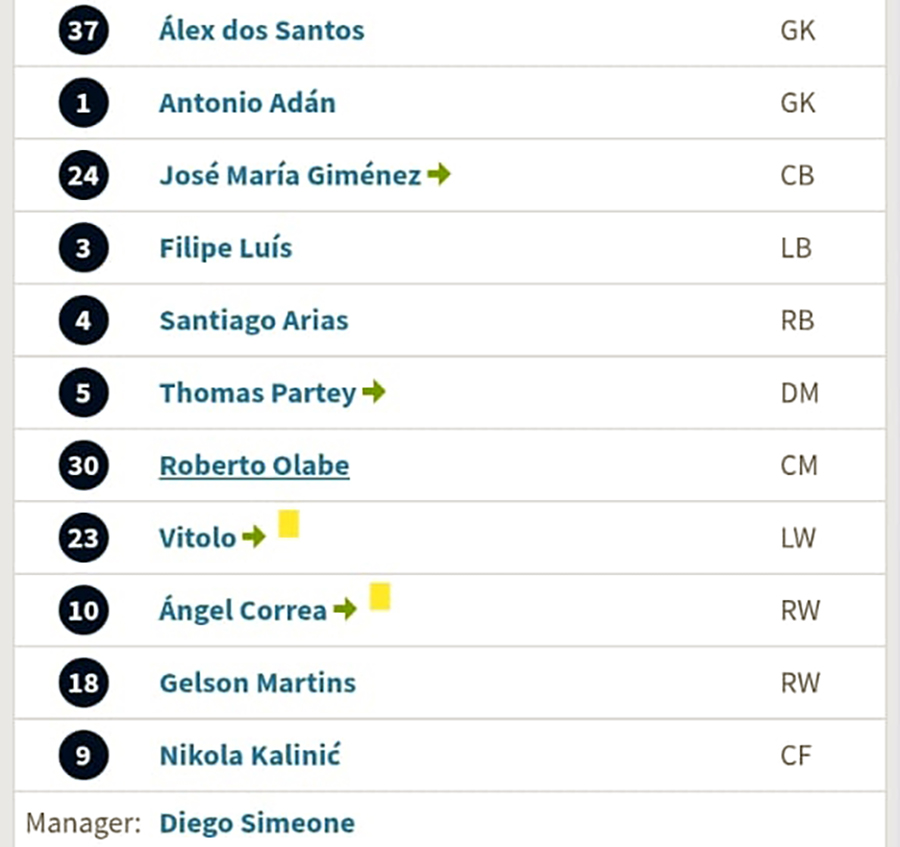Open Álex dos Santos player page
This screenshot has height=847, width=900.
pos(262,30)
